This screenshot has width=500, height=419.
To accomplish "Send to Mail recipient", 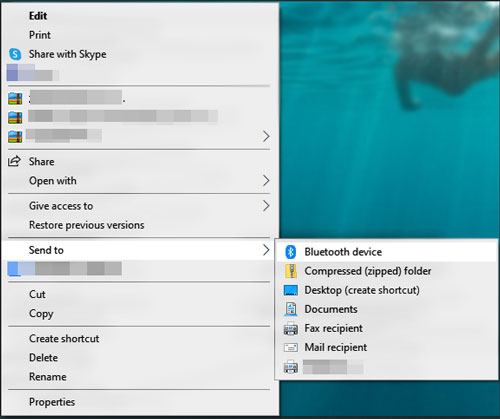I will pyautogui.click(x=386, y=347).
